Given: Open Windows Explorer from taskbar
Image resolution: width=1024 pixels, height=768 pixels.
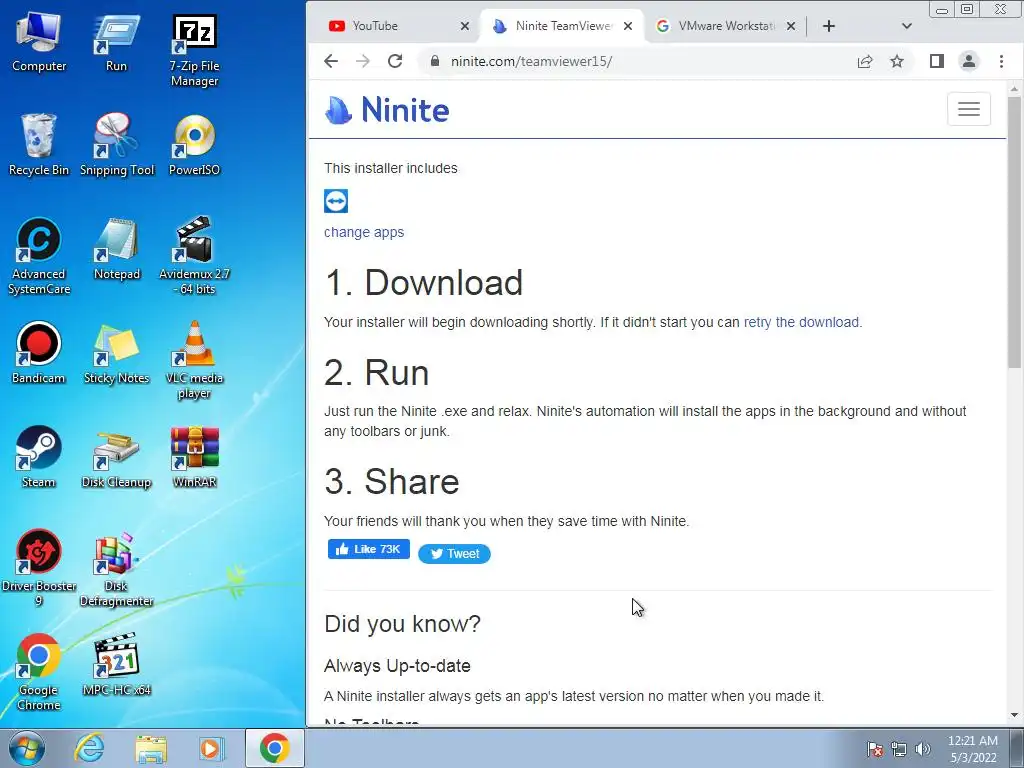Looking at the screenshot, I should click(151, 748).
